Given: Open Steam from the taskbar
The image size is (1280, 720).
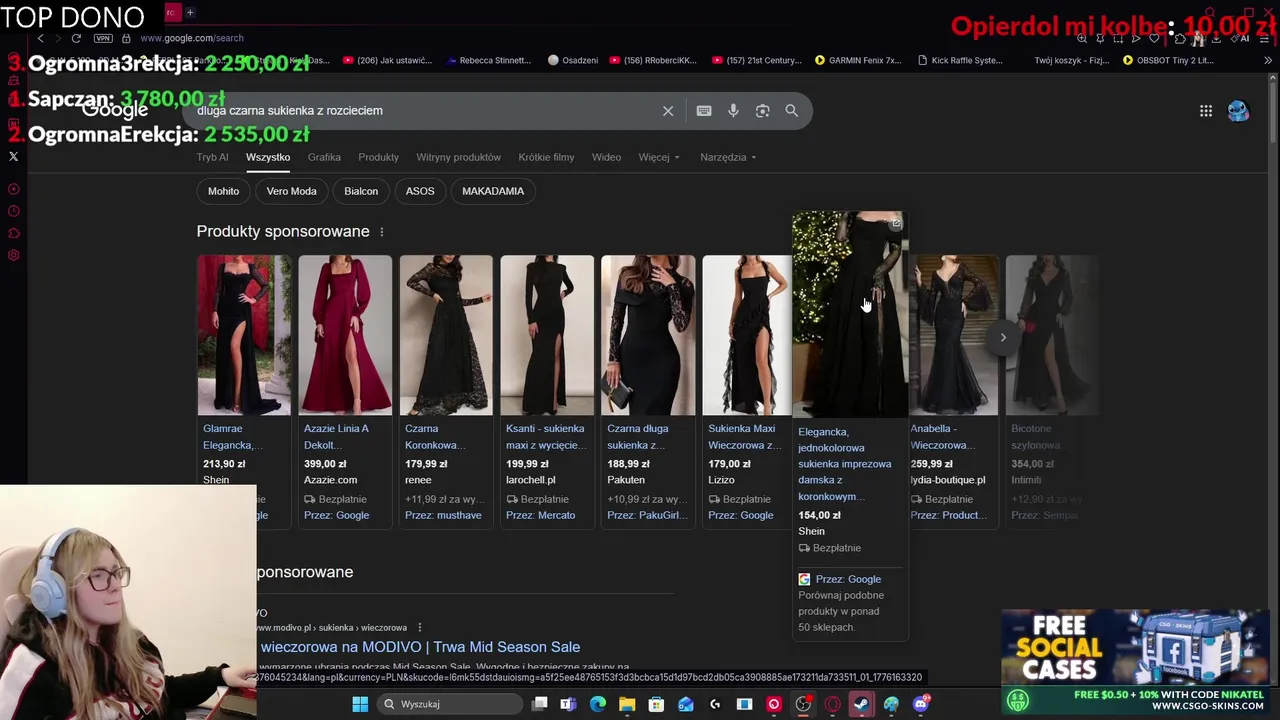Looking at the screenshot, I should pos(861,704).
